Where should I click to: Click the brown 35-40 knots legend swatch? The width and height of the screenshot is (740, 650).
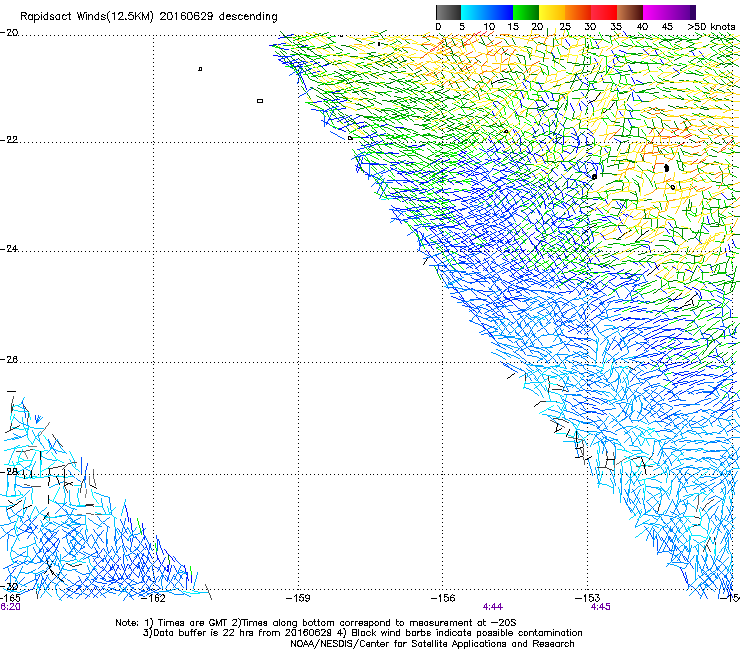coord(630,12)
